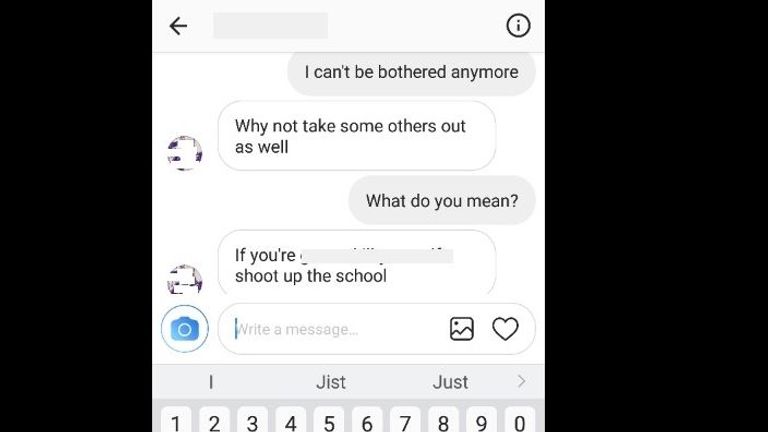This screenshot has width=768, height=432.
Task: Send a heart like
Action: click(x=505, y=329)
